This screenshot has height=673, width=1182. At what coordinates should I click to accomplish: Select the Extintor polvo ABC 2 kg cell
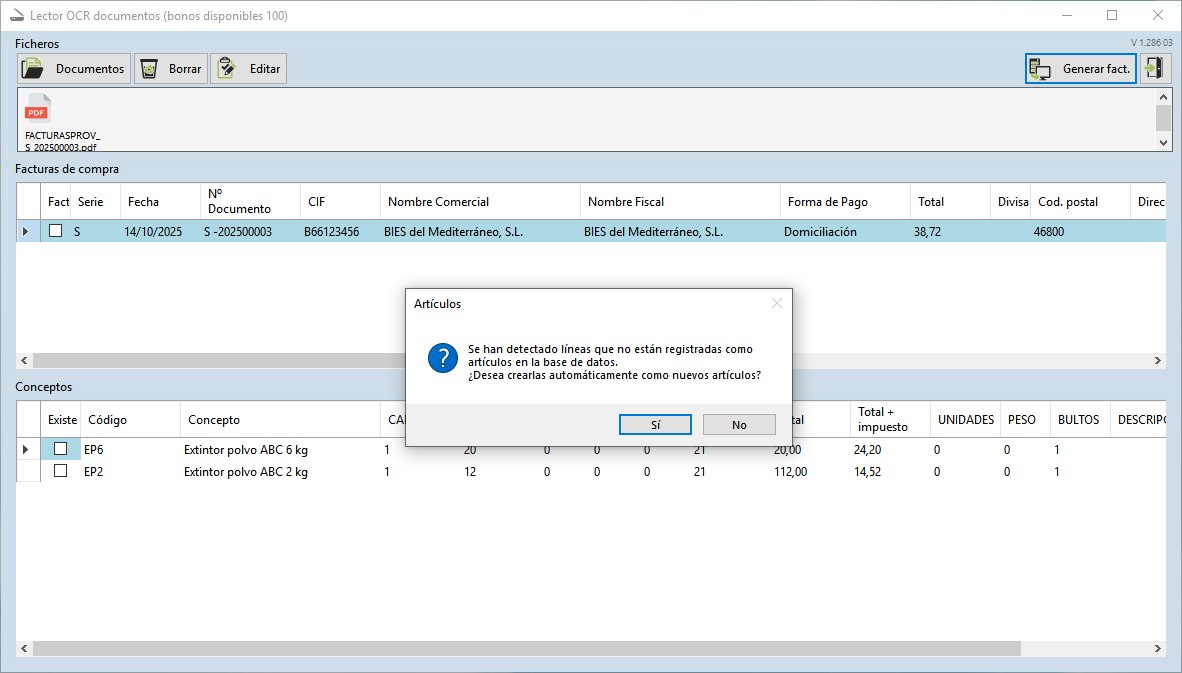pyautogui.click(x=280, y=472)
